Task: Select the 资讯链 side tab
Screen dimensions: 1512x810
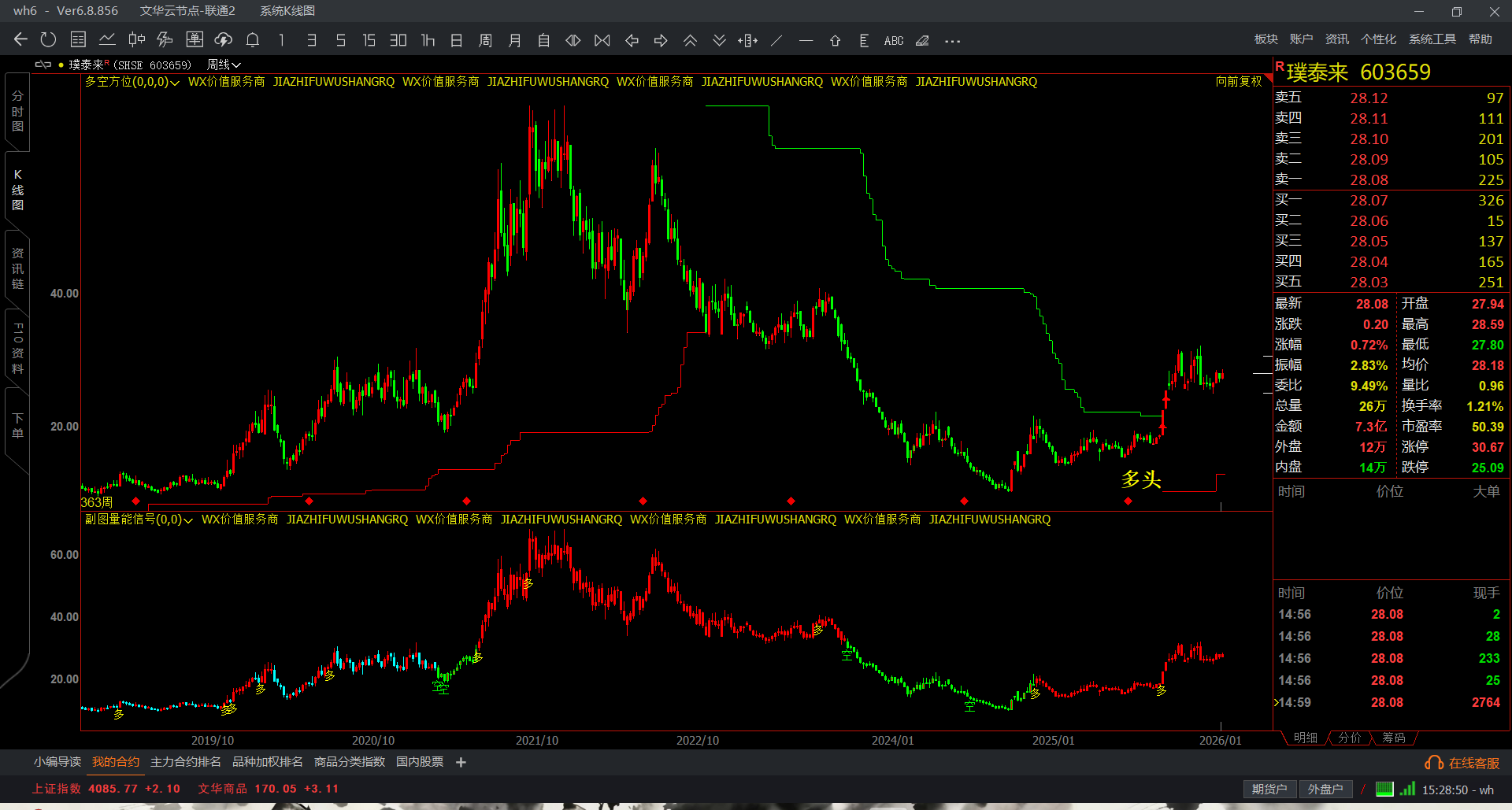Action: (17, 268)
